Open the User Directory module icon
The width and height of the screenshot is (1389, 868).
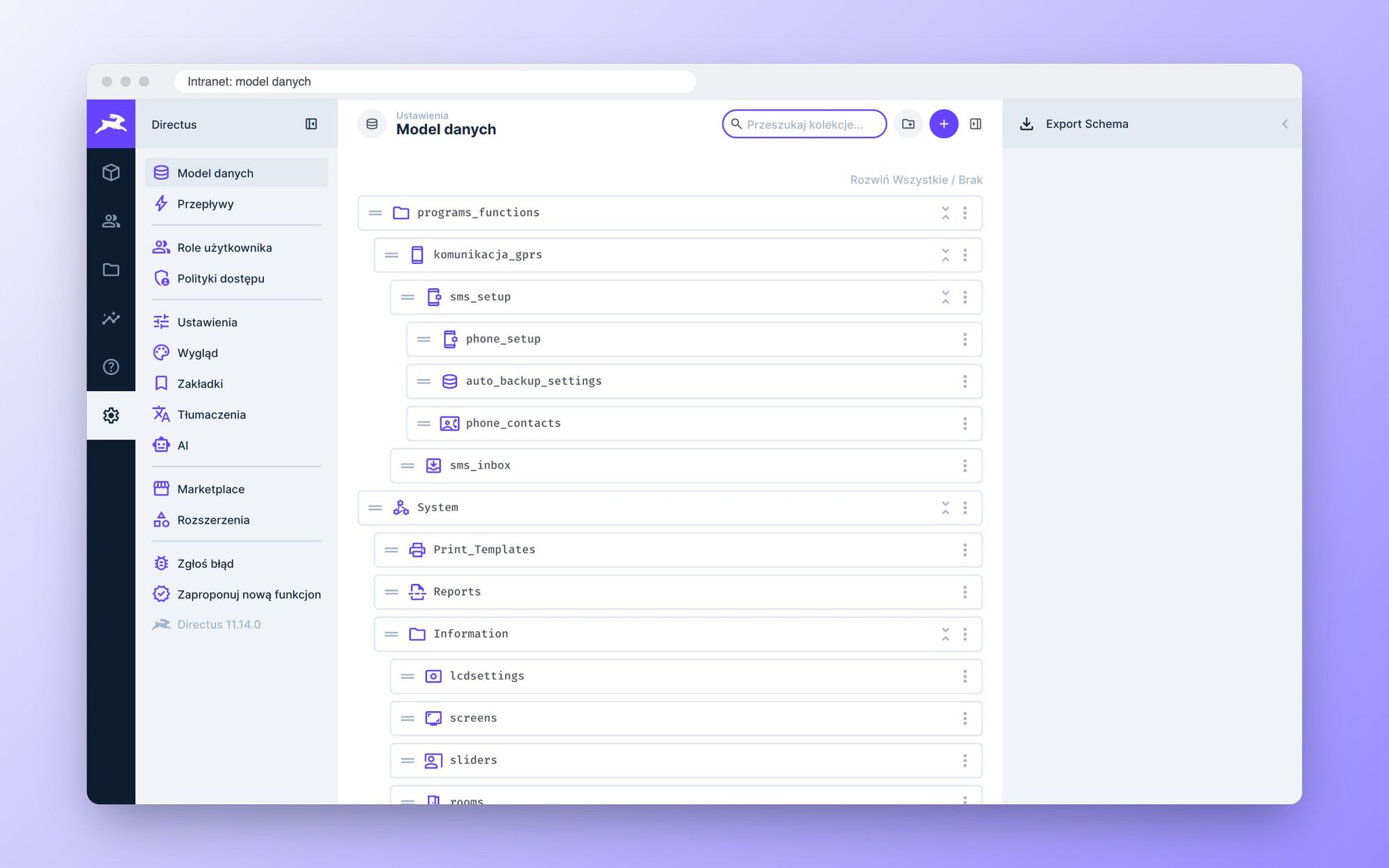pyautogui.click(x=111, y=221)
